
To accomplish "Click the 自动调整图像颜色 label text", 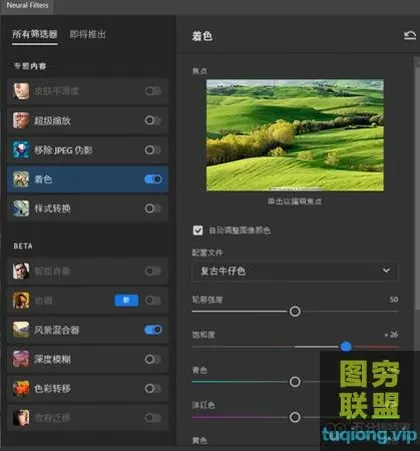I will pos(240,230).
